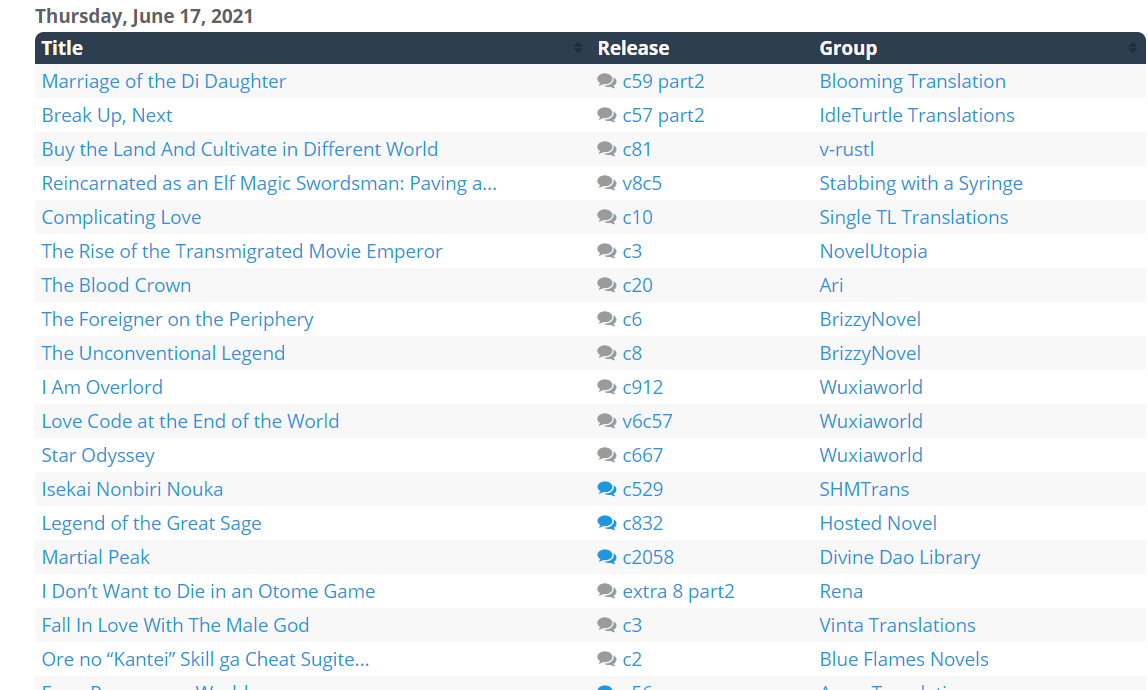This screenshot has height=690, width=1148.
Task: Open comment icon for The Blood Crown c20
Action: click(x=606, y=285)
